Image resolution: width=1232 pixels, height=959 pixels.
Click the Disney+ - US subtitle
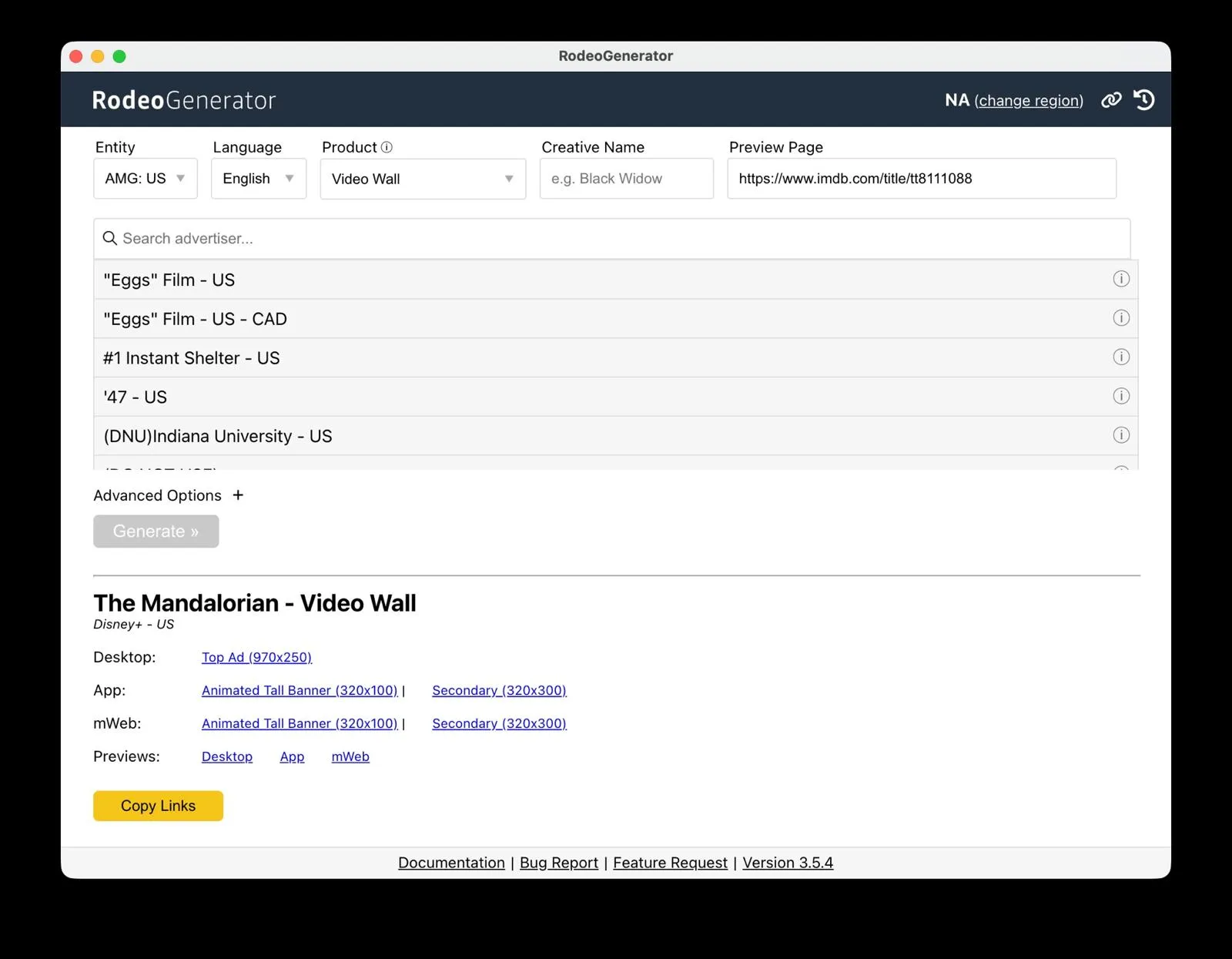134,624
